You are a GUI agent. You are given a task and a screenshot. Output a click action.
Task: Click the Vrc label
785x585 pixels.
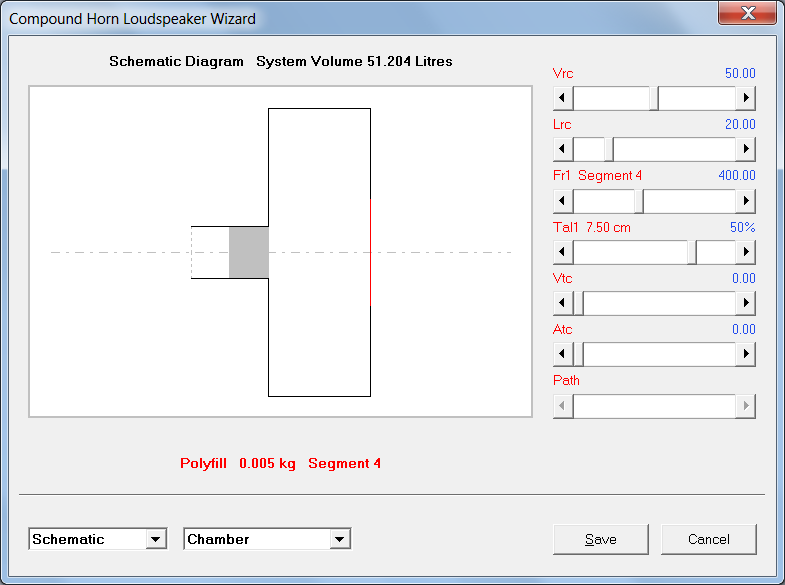(x=563, y=73)
